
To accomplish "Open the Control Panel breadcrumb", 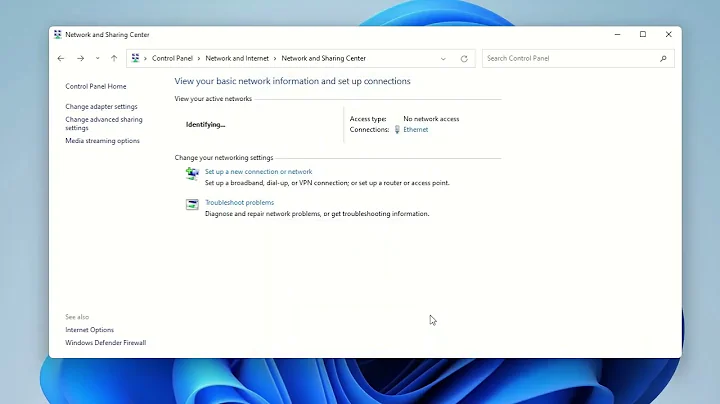I will coord(172,58).
